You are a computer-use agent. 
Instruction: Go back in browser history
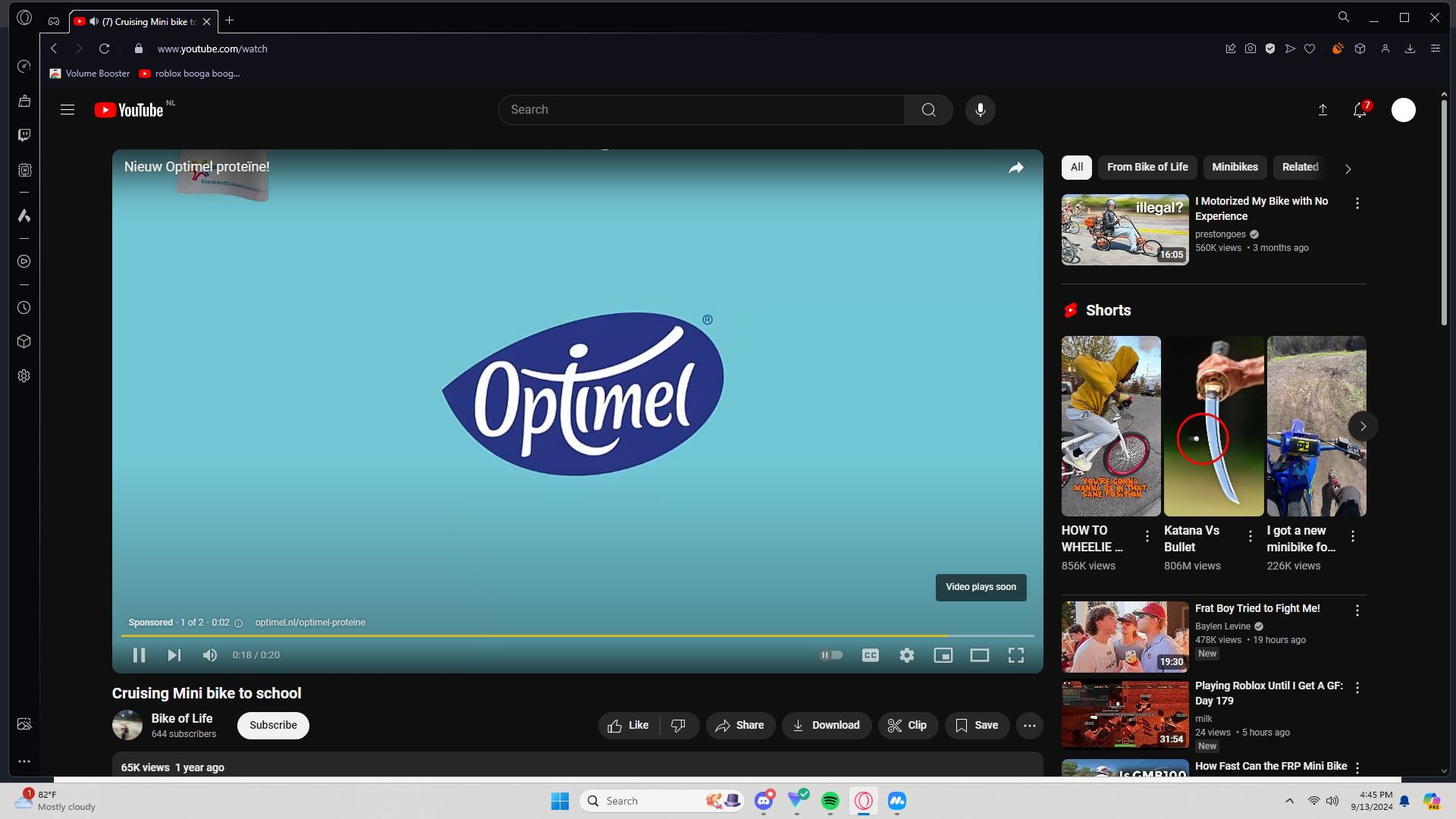coord(54,49)
